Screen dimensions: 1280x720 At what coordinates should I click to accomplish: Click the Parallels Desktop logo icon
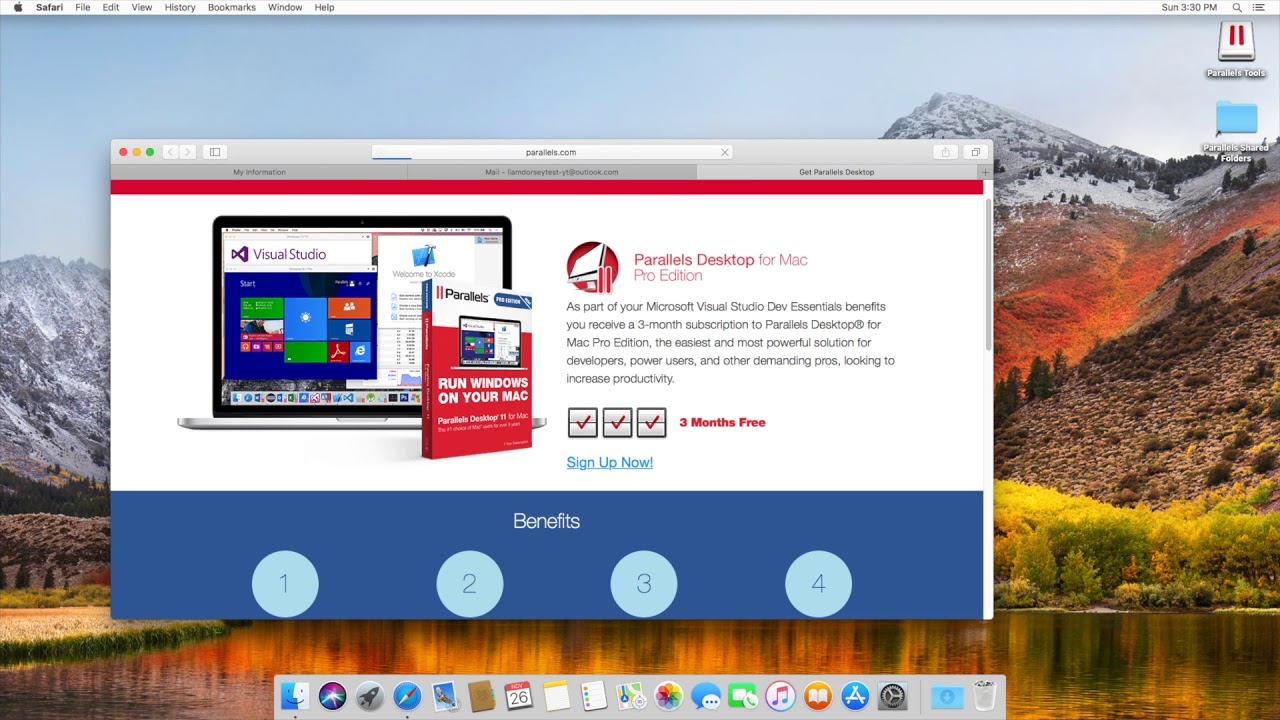click(x=592, y=267)
